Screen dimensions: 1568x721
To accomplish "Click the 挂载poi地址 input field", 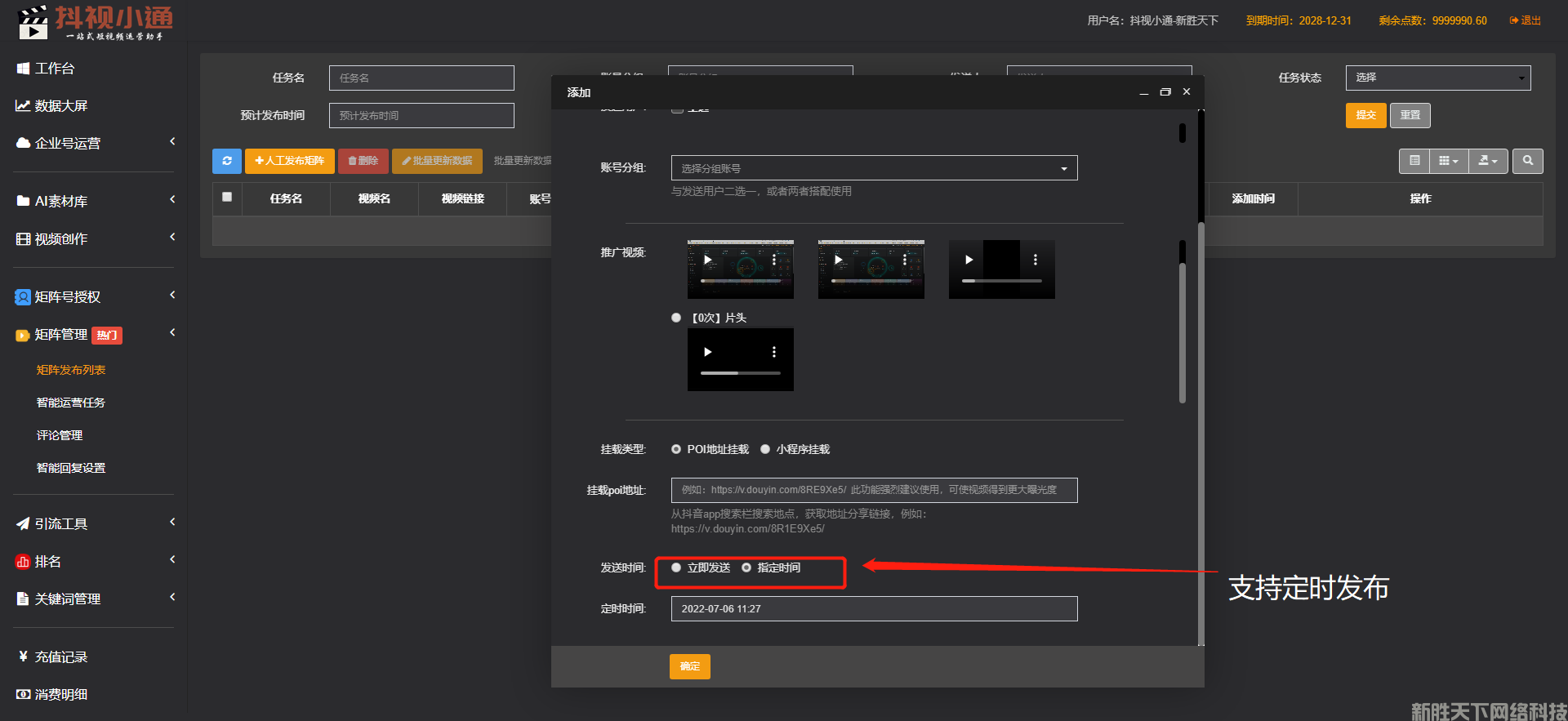I will click(x=874, y=490).
